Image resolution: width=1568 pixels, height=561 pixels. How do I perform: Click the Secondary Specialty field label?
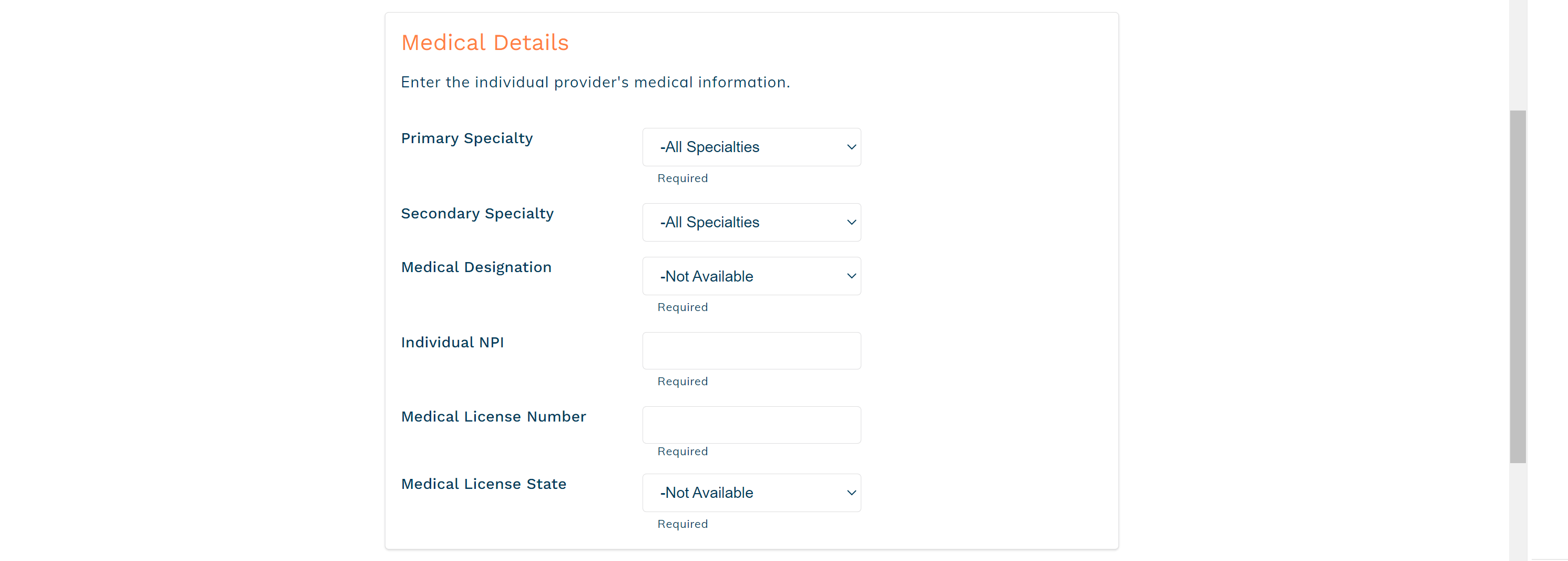pos(477,214)
